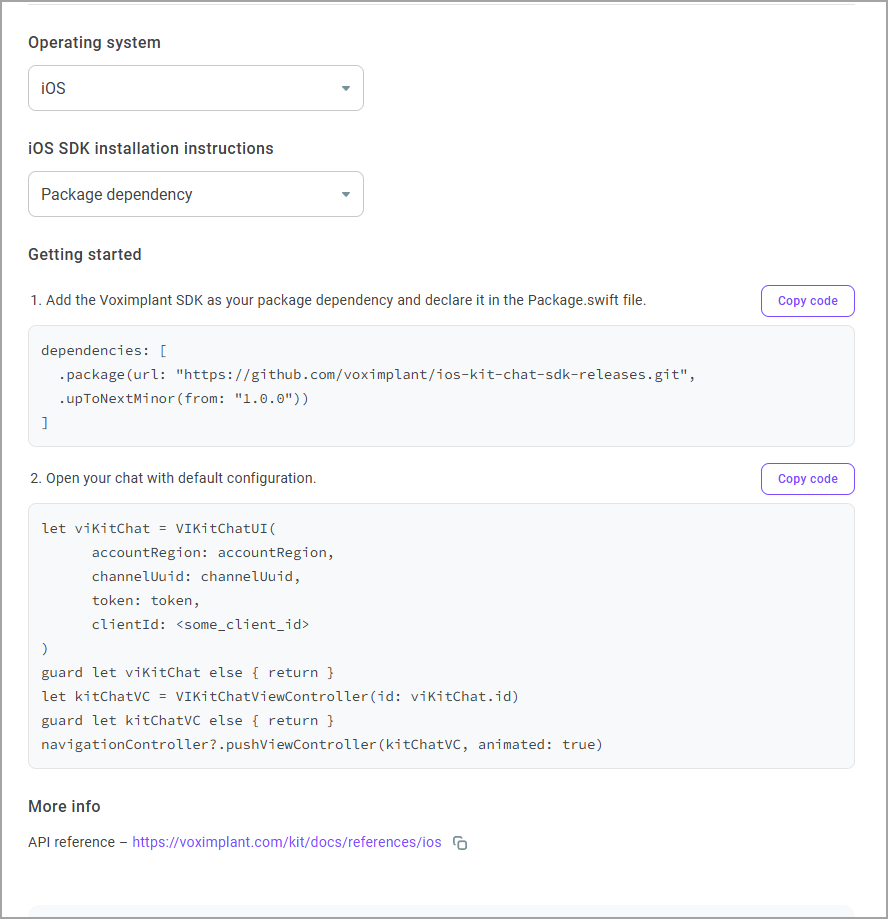The width and height of the screenshot is (888, 919).
Task: Click 'let viKitChat = VIKitChatUI(' line
Action: (158, 529)
